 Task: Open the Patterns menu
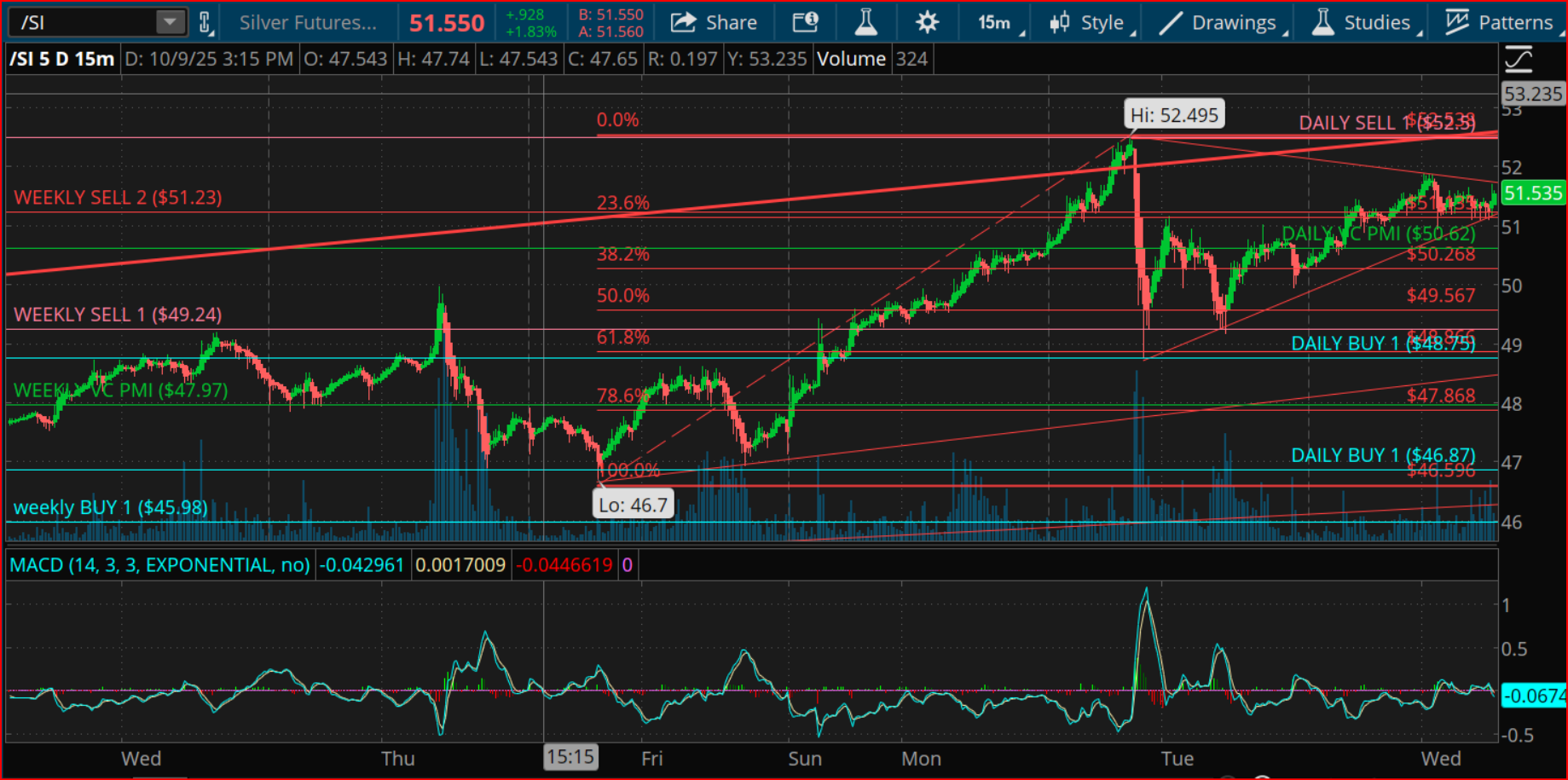point(1502,22)
